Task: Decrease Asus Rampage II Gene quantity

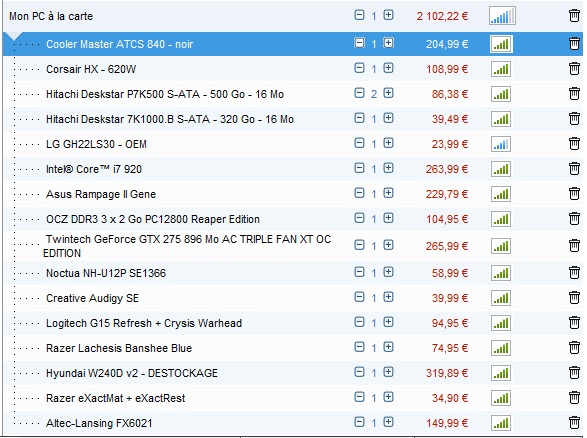Action: tap(359, 193)
